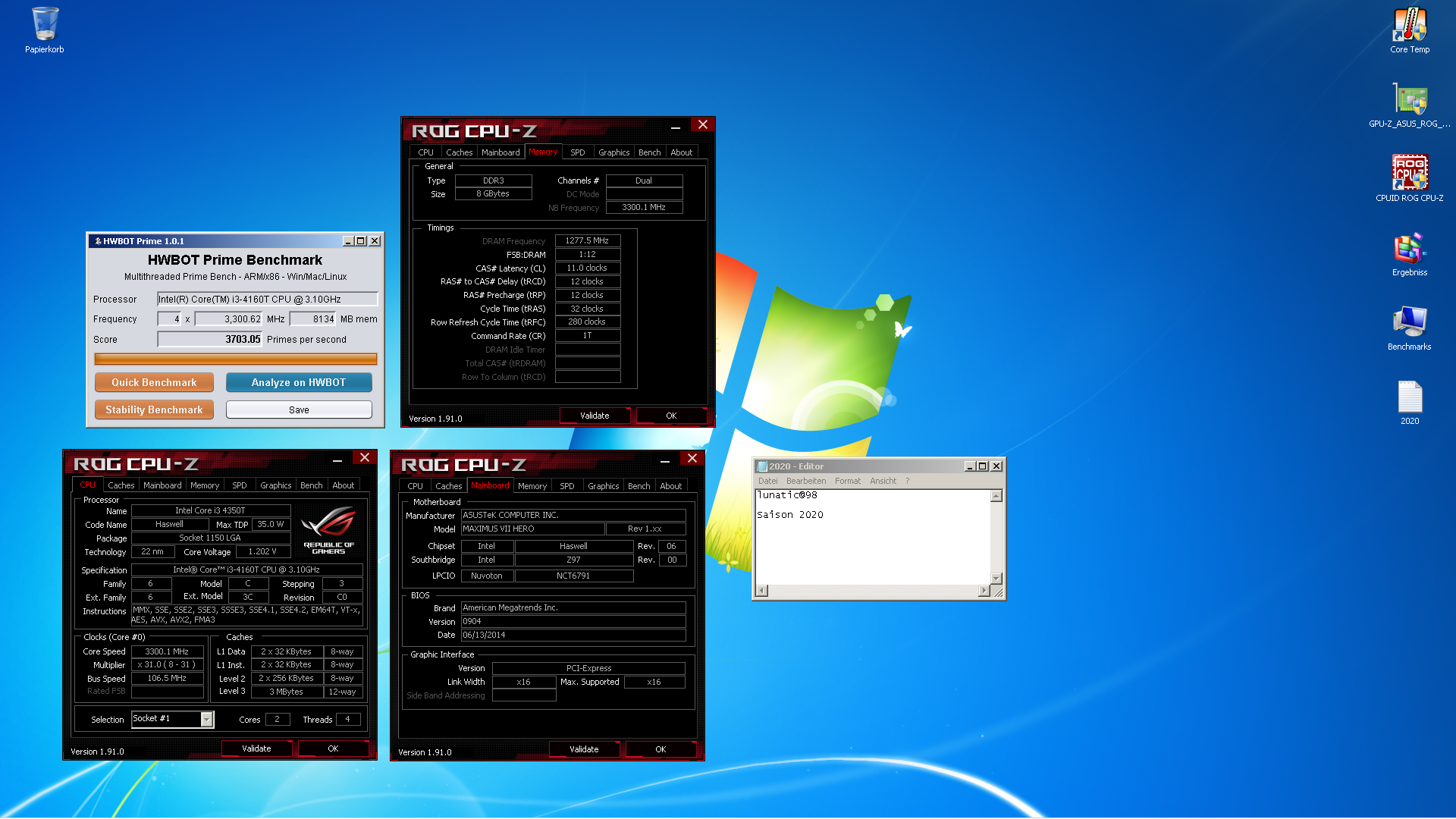Open the Papierkorb recycle bin icon
The width and height of the screenshot is (1456, 819).
(45, 30)
